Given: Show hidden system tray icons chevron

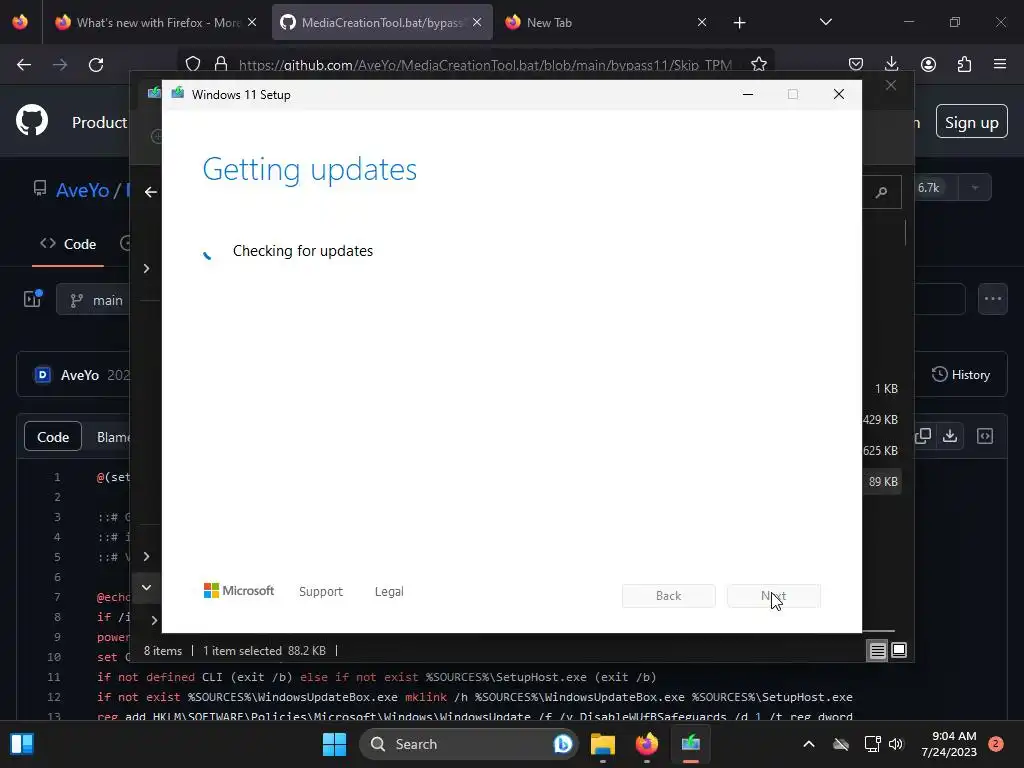Looking at the screenshot, I should [x=808, y=744].
